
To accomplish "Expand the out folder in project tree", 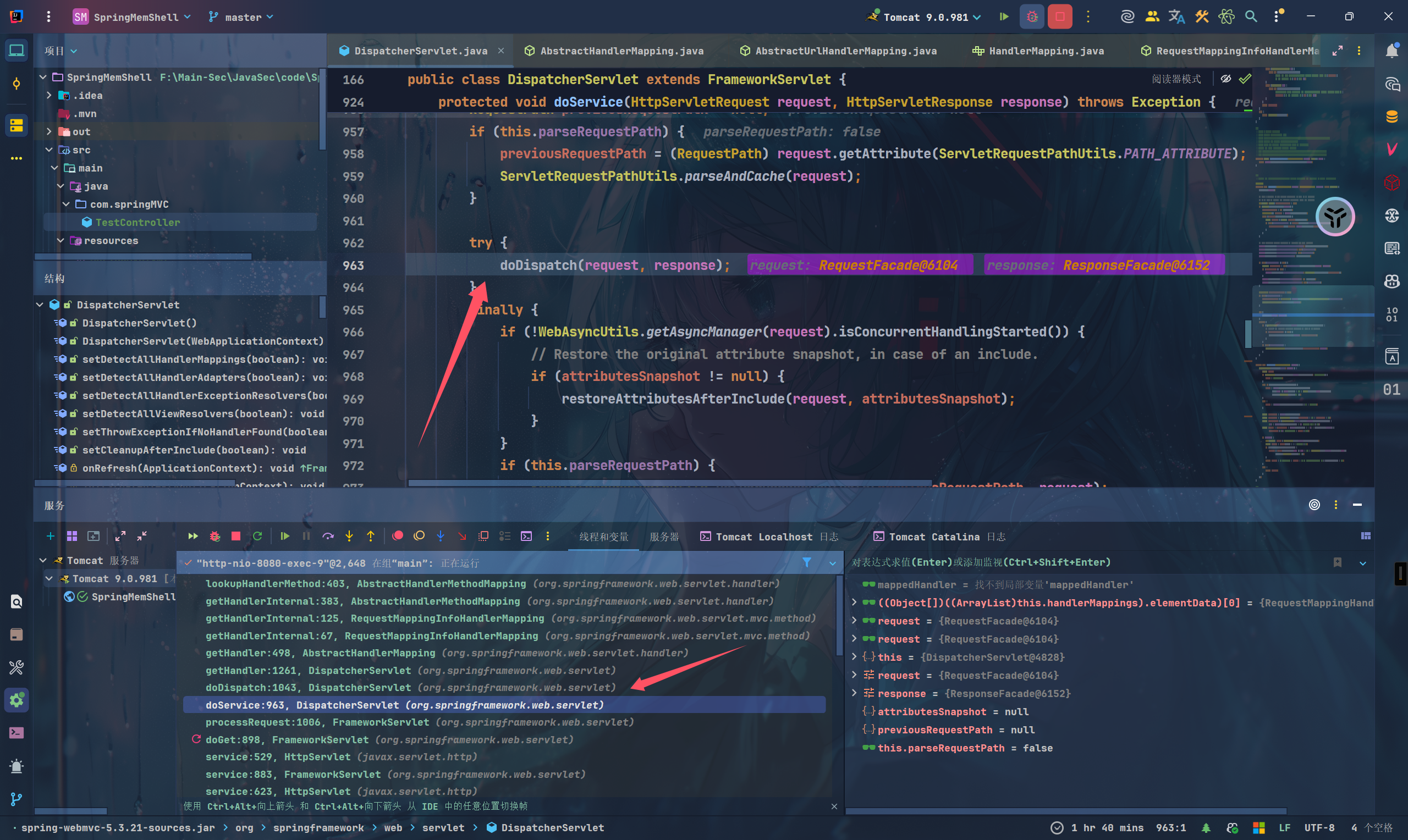I will coord(50,131).
